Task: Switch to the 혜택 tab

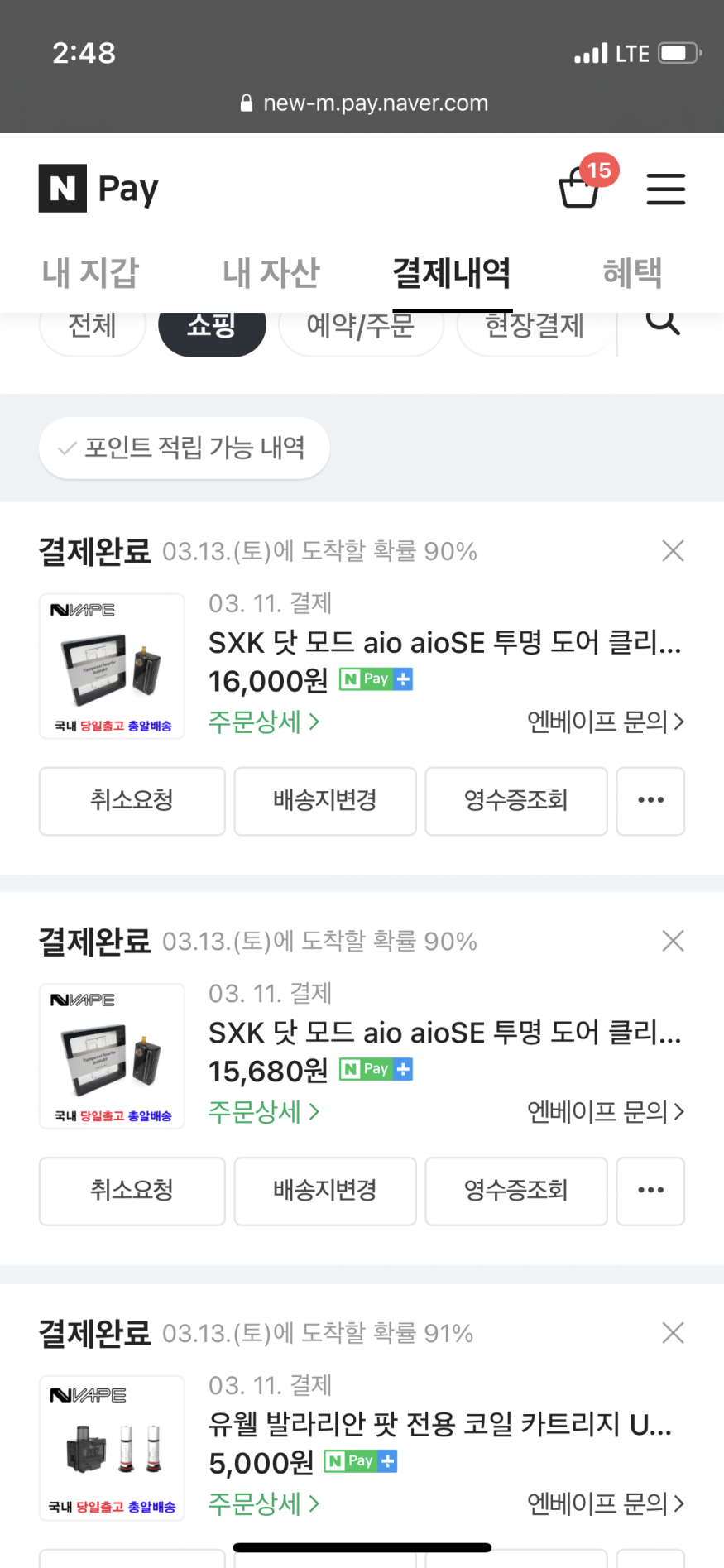Action: 632,273
